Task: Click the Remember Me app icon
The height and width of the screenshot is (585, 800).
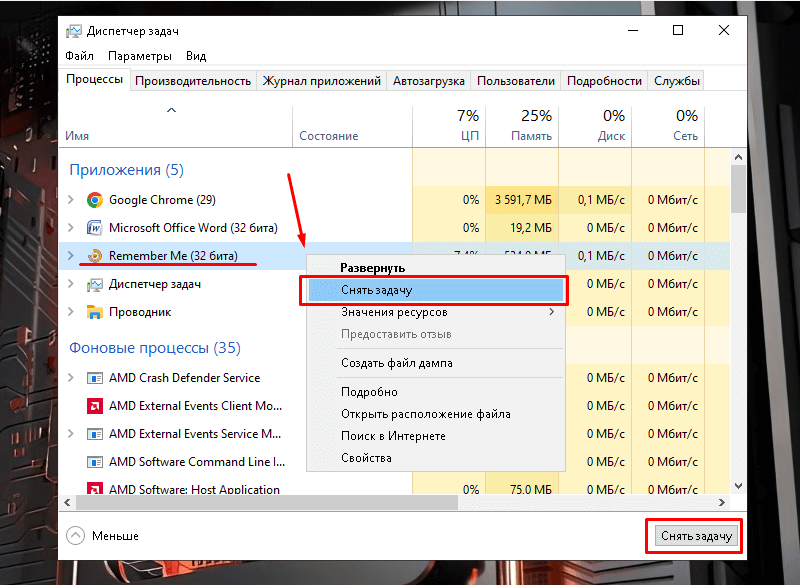Action: (95, 256)
